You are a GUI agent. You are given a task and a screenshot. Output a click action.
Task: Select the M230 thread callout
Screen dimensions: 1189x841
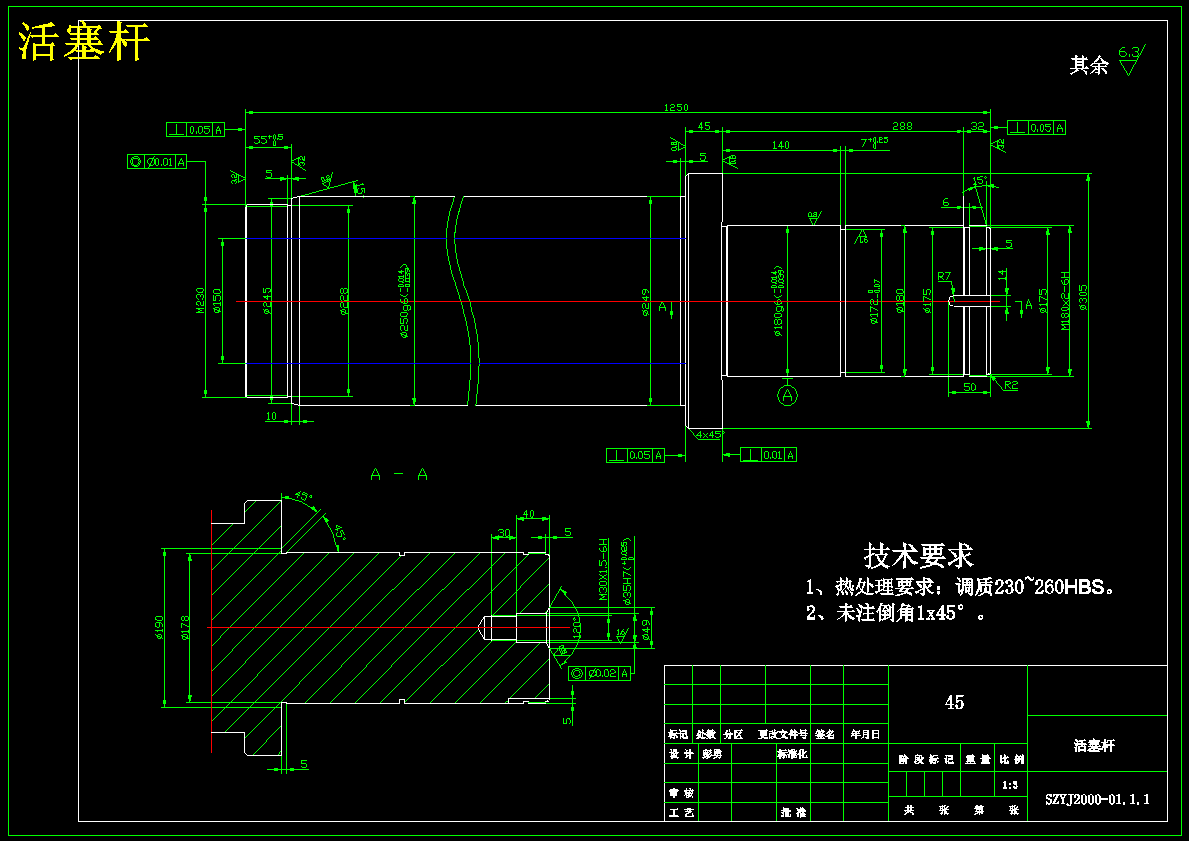[200, 300]
